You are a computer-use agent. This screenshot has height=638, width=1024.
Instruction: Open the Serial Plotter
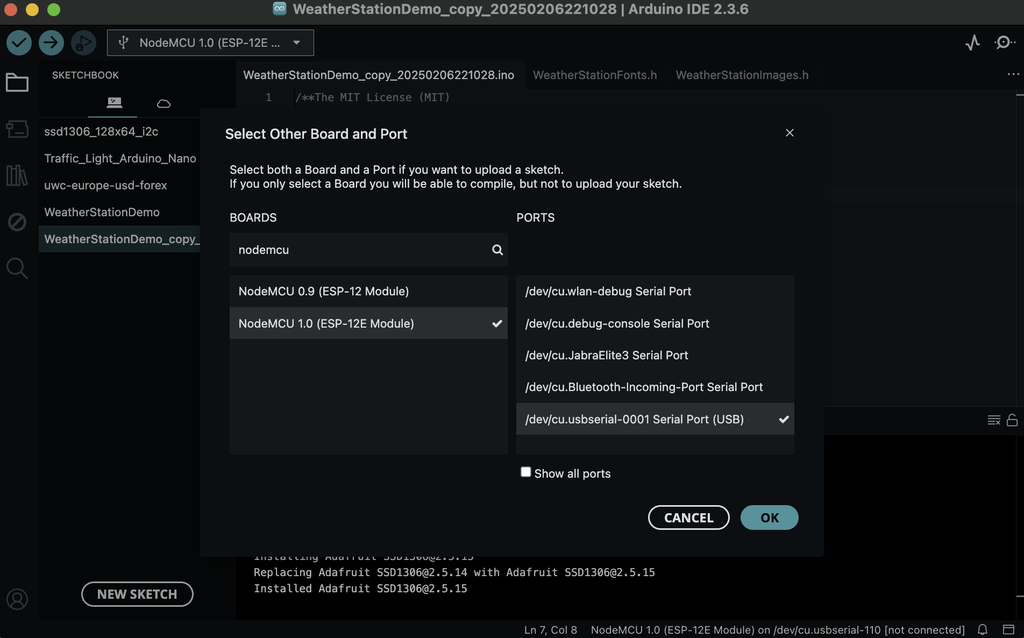[x=972, y=43]
